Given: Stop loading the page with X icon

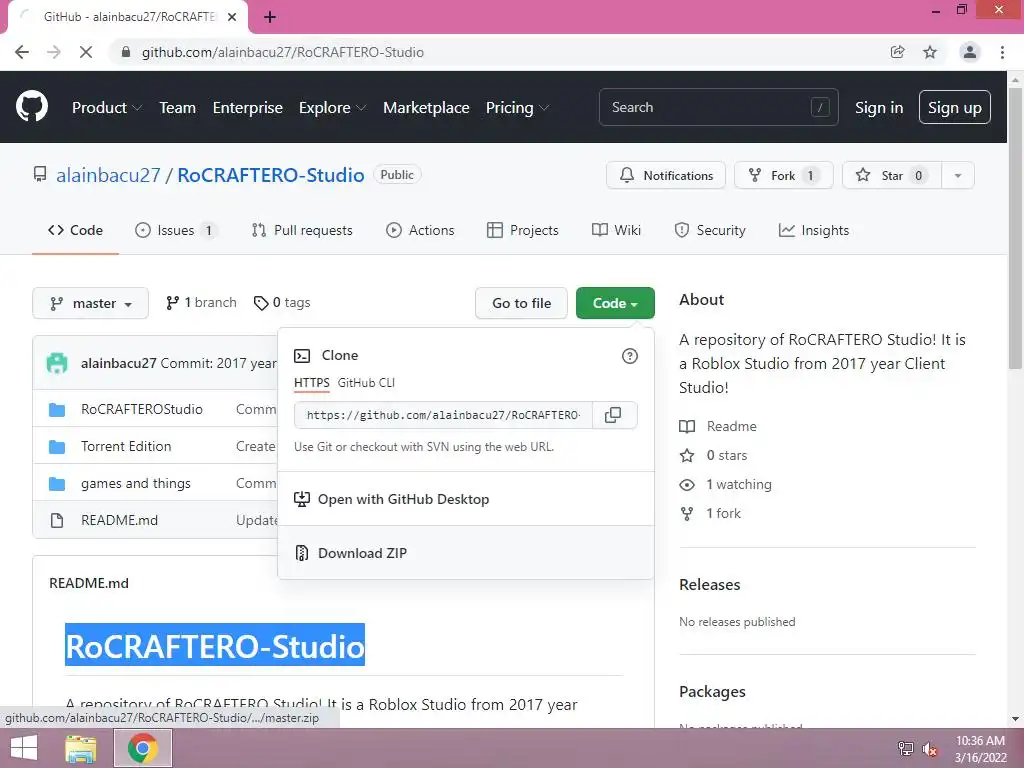Looking at the screenshot, I should tap(86, 52).
